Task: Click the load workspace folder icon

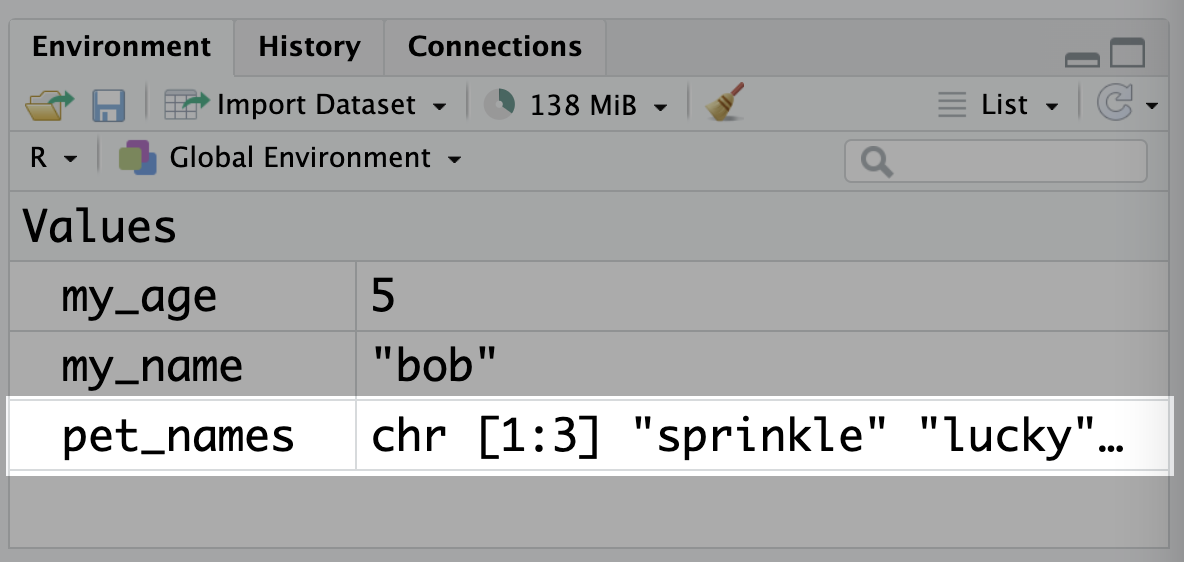Action: 50,105
